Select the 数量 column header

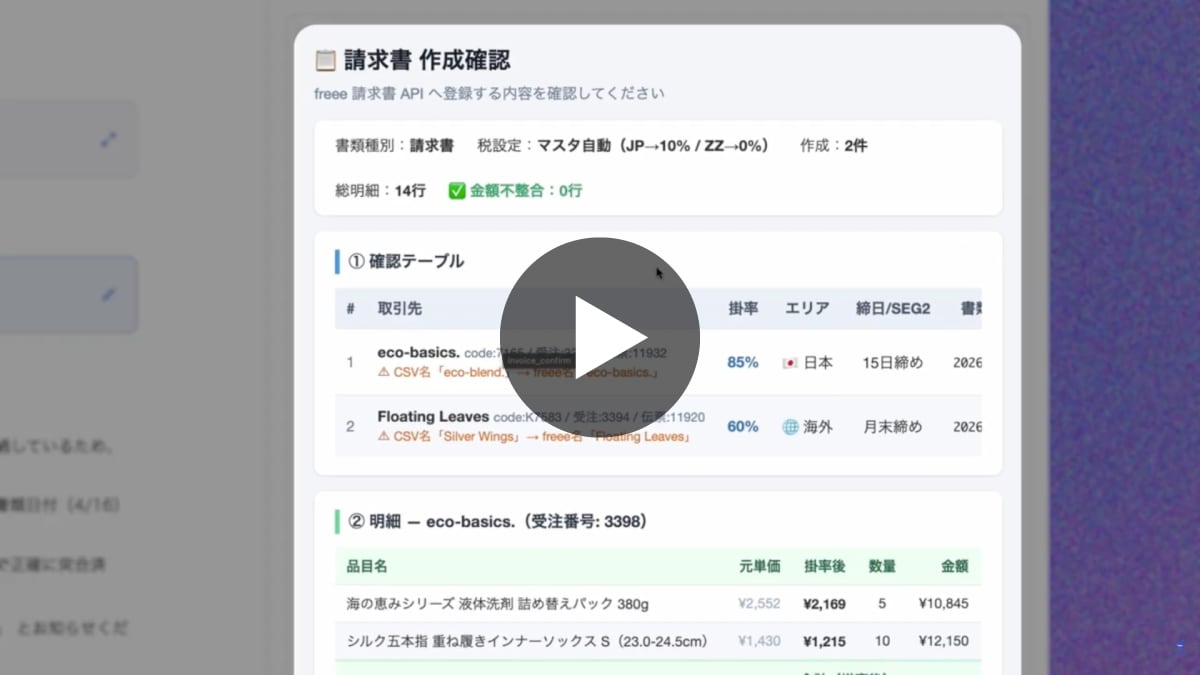882,566
